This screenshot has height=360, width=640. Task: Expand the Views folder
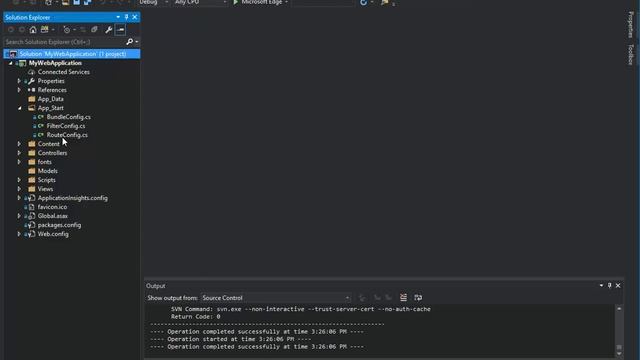19,189
